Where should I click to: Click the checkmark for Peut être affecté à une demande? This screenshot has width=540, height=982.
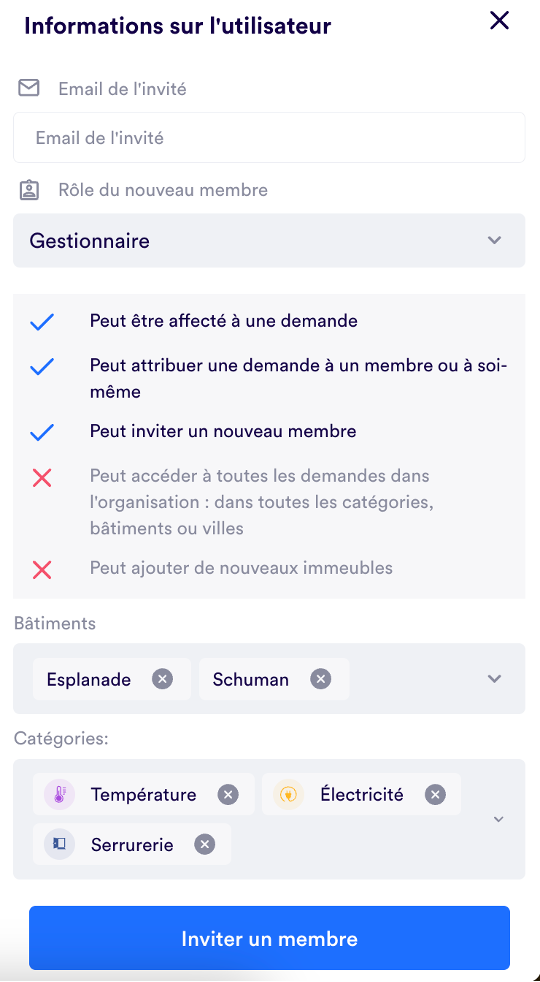[x=42, y=322]
